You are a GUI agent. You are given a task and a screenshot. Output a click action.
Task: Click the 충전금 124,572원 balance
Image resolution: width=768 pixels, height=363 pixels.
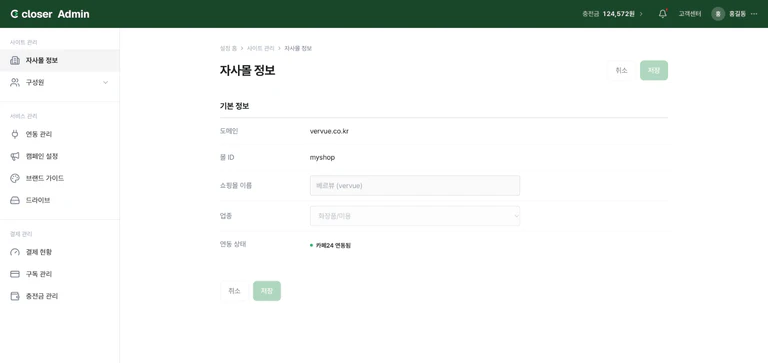tap(608, 14)
